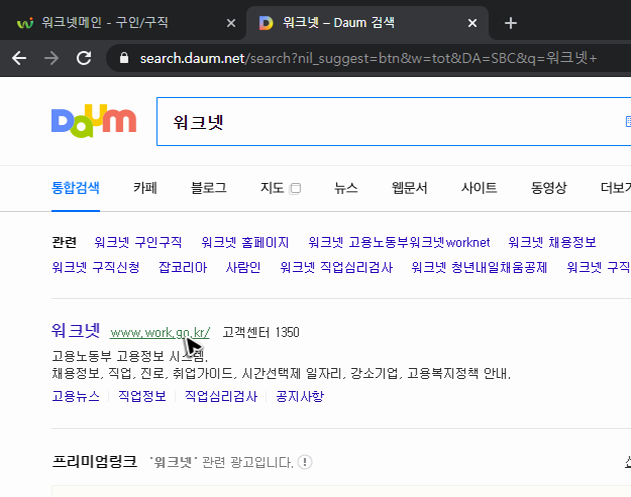The image size is (631, 497).
Task: Click related search 워크넷 청년내일채움공제
Action: click(479, 267)
